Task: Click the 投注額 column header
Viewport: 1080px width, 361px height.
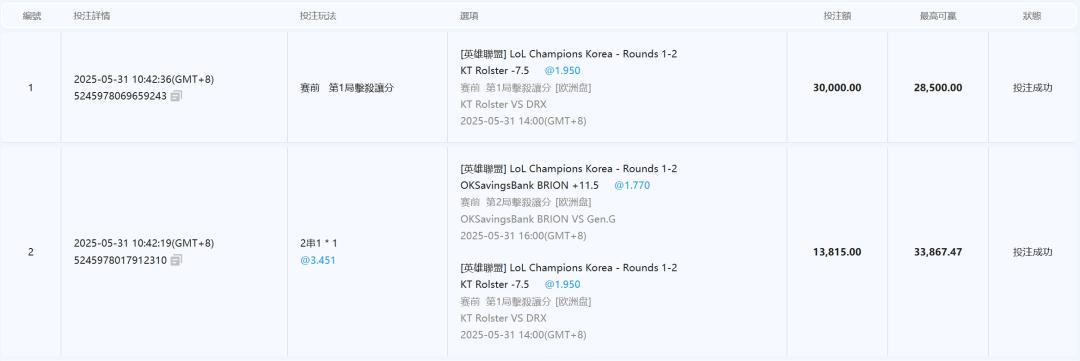Action: [837, 16]
